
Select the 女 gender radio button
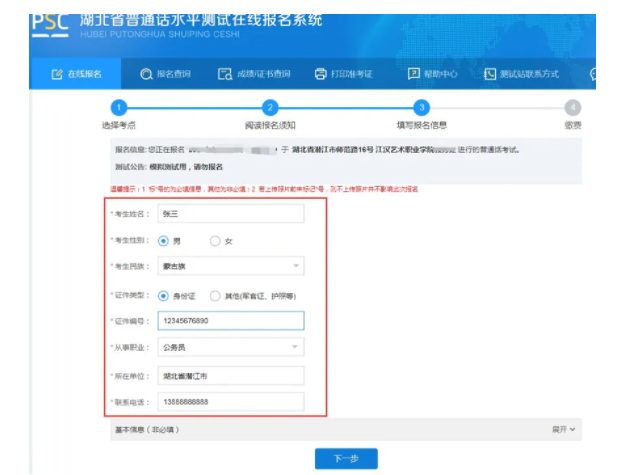[215, 240]
